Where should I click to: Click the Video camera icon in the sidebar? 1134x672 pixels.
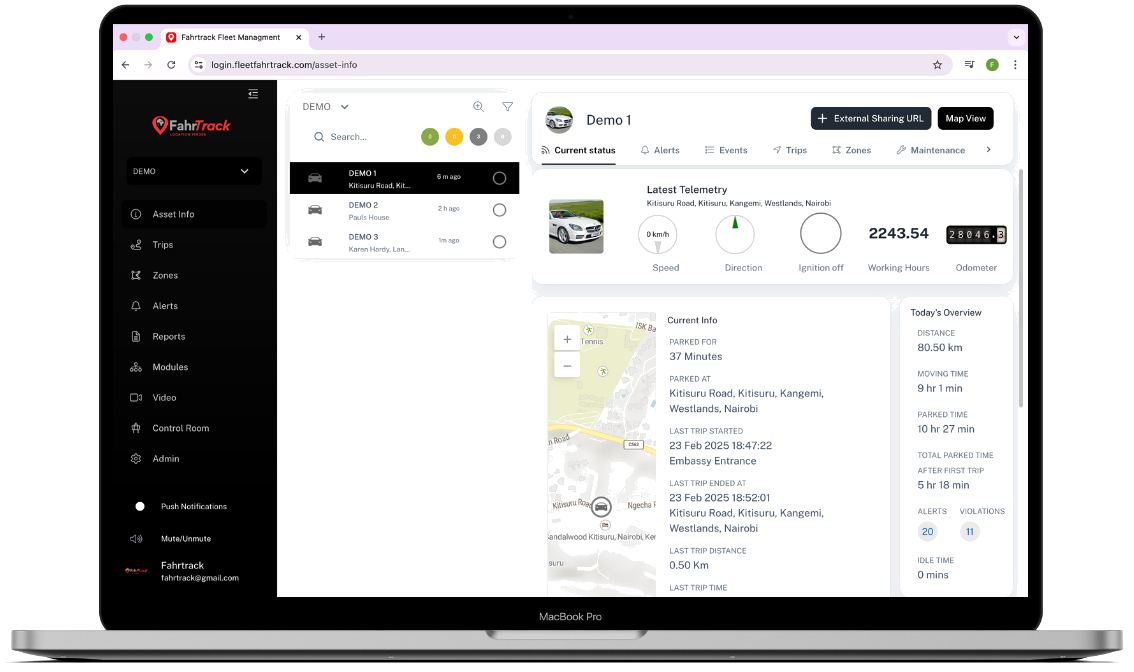[136, 397]
